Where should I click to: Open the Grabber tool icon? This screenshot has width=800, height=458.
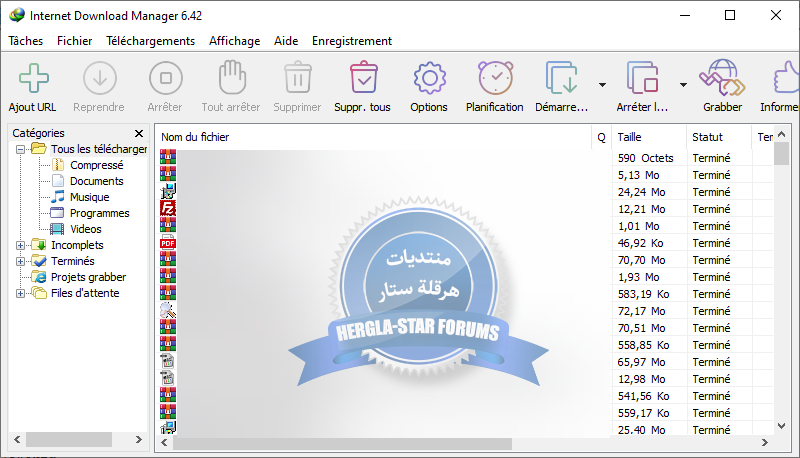[x=722, y=78]
